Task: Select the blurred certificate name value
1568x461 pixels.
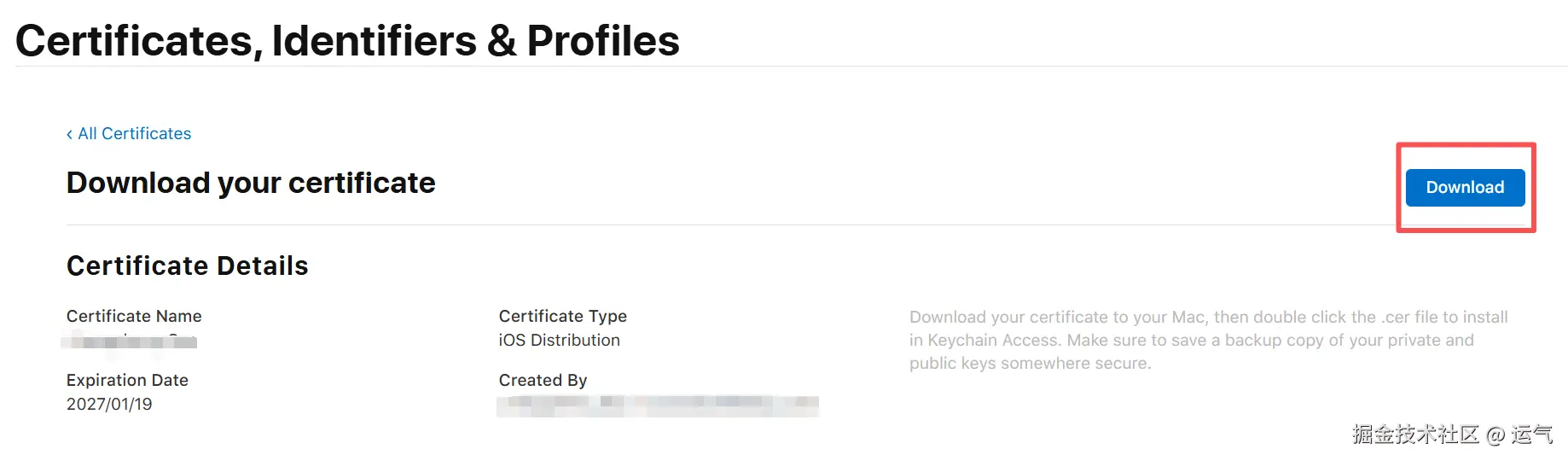Action: tap(130, 341)
